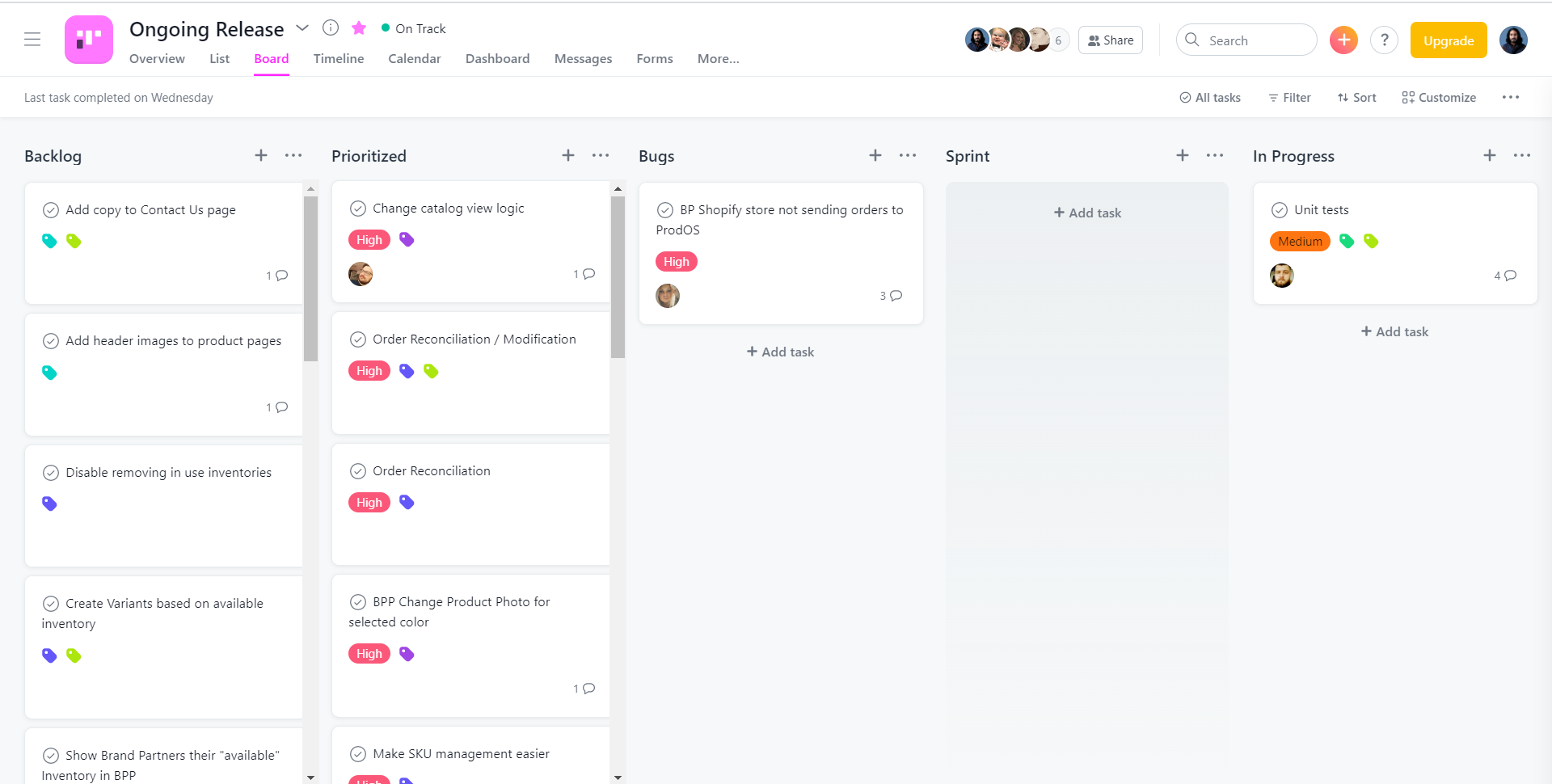The height and width of the screenshot is (784, 1552).
Task: Click the orange quick add plus button
Action: click(x=1343, y=40)
